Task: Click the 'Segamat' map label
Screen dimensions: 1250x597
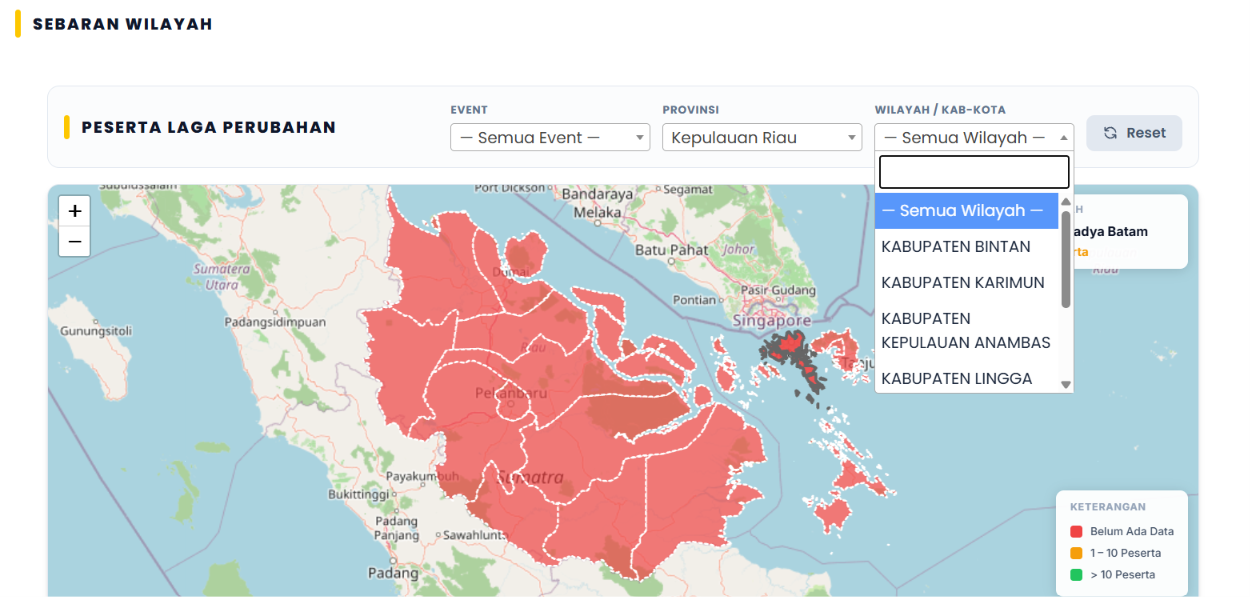Action: tap(689, 189)
